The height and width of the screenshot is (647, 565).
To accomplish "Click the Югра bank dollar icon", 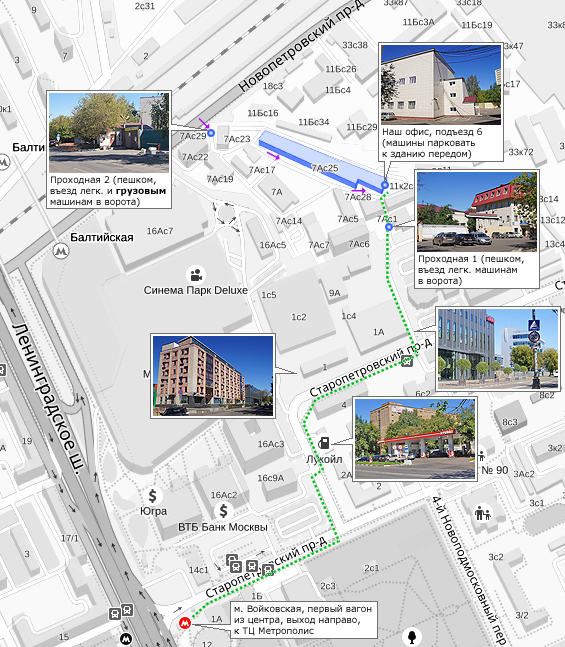I will tap(153, 495).
